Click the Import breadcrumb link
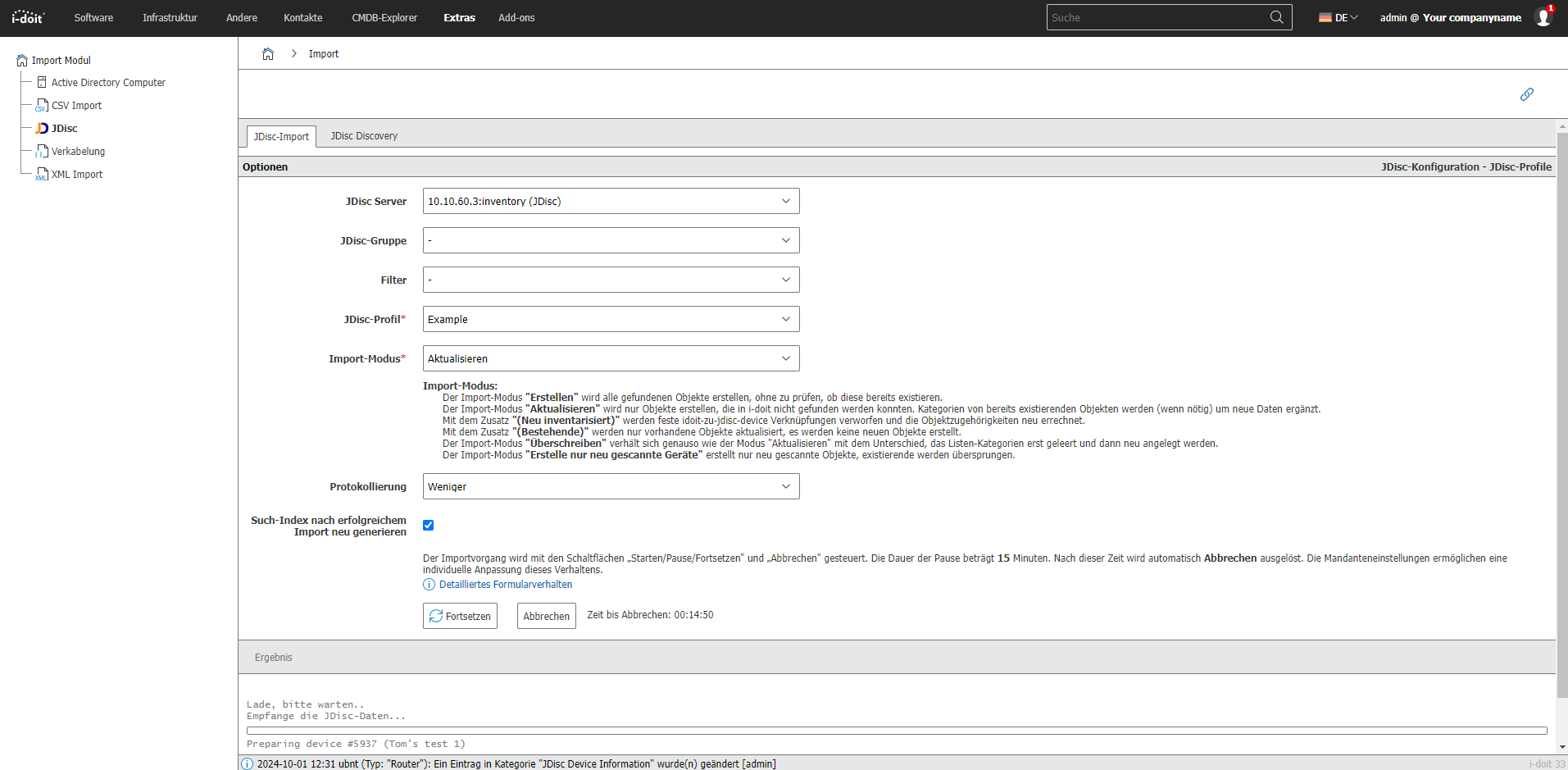 (x=324, y=54)
